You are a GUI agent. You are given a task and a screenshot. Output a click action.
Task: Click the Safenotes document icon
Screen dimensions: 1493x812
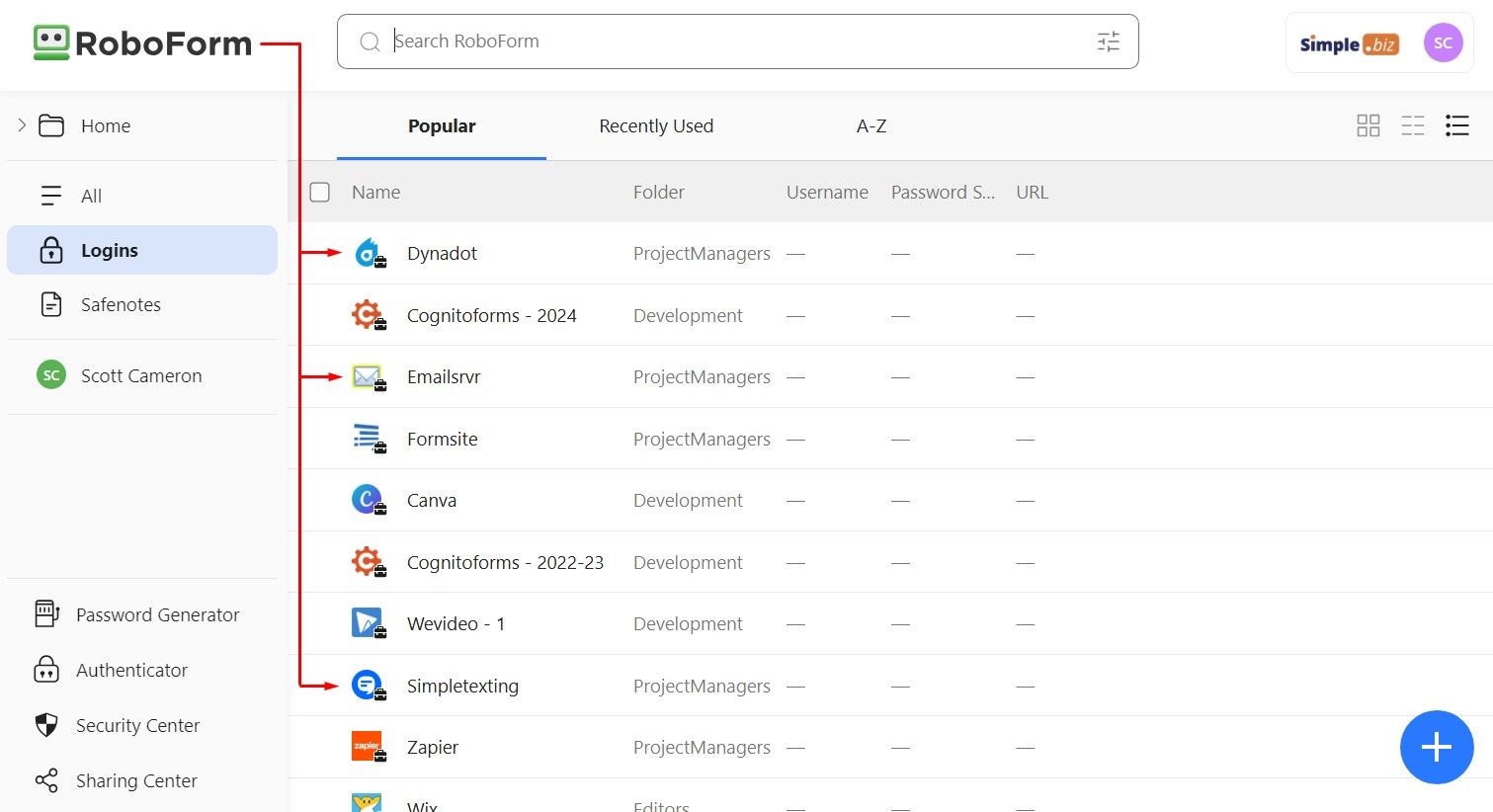[x=51, y=304]
